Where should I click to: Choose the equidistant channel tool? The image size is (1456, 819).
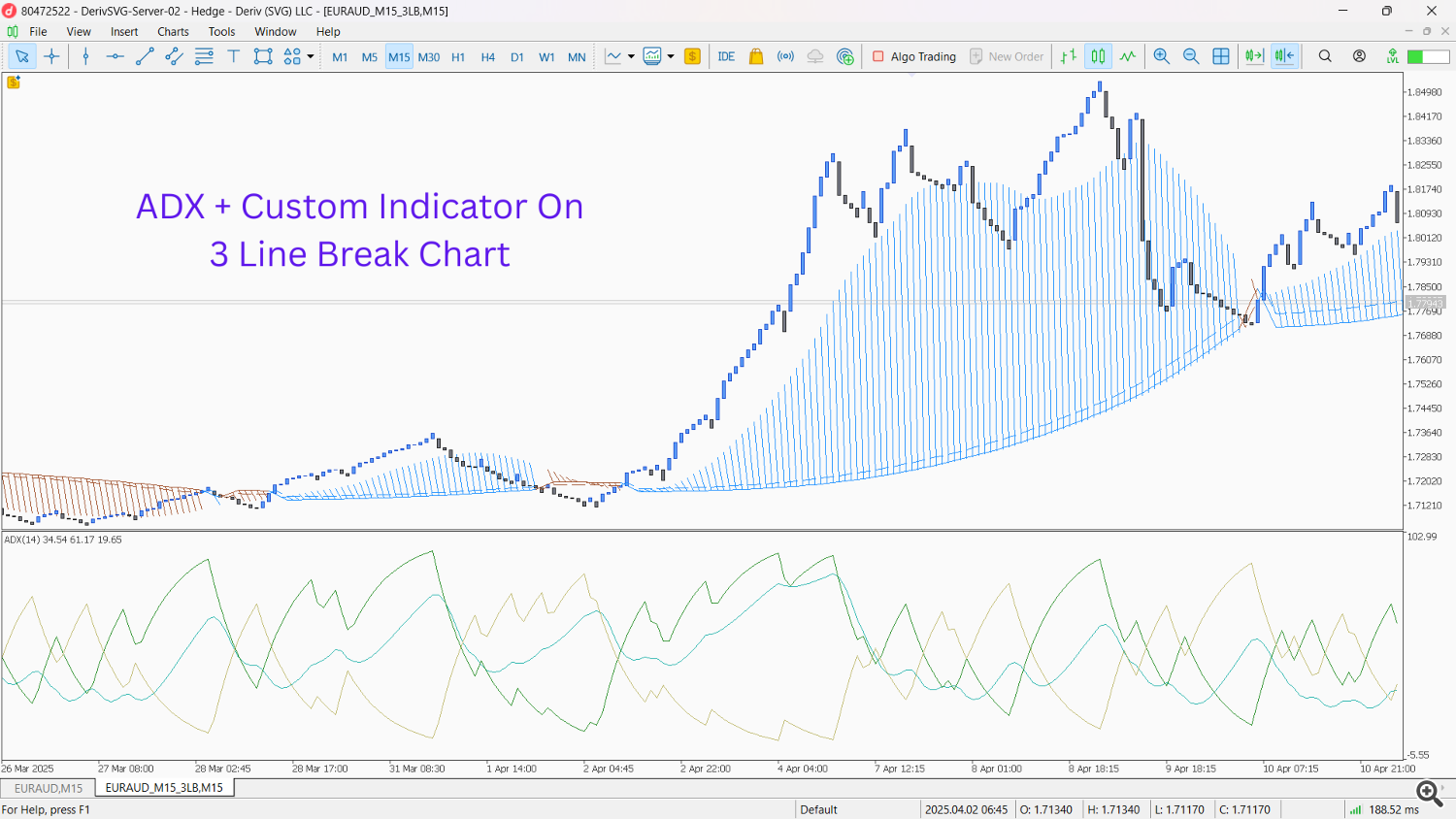tap(174, 56)
